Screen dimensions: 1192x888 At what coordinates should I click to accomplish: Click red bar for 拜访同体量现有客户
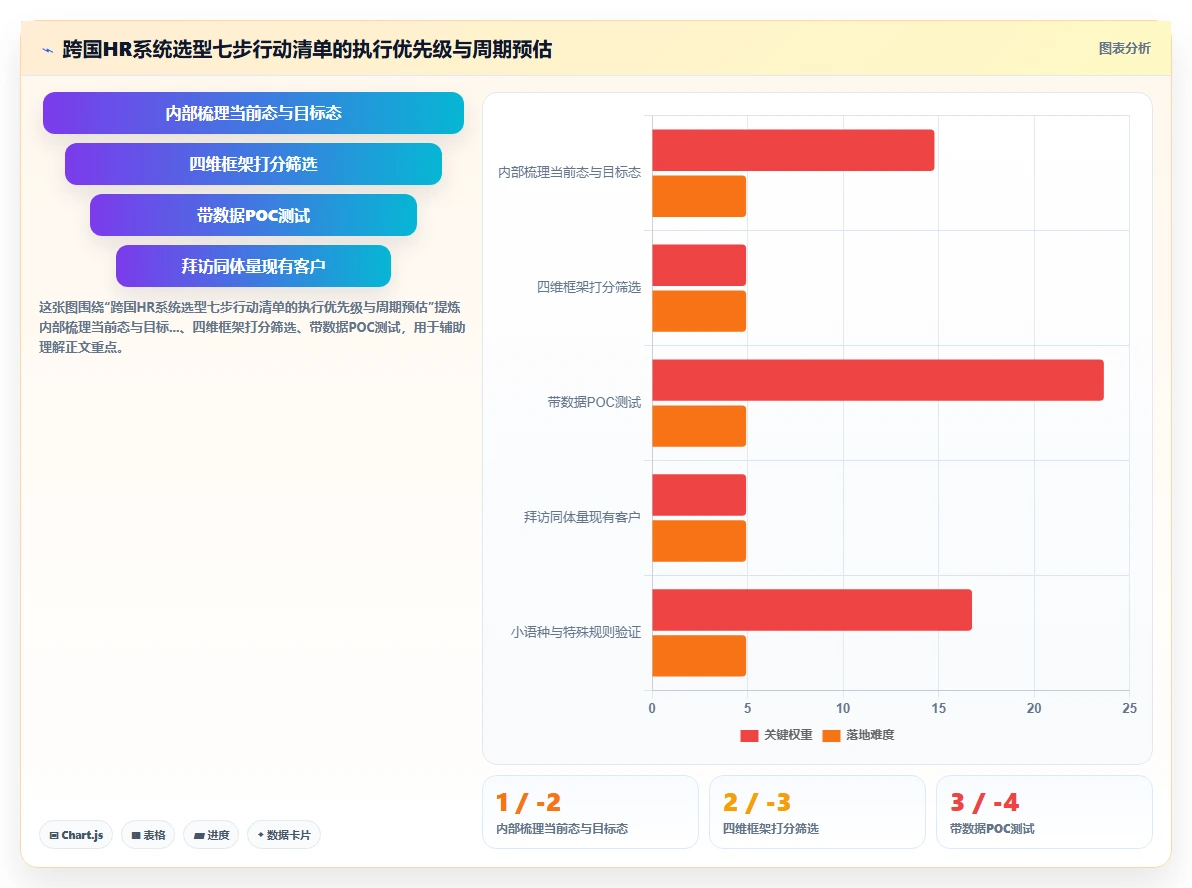tap(699, 495)
